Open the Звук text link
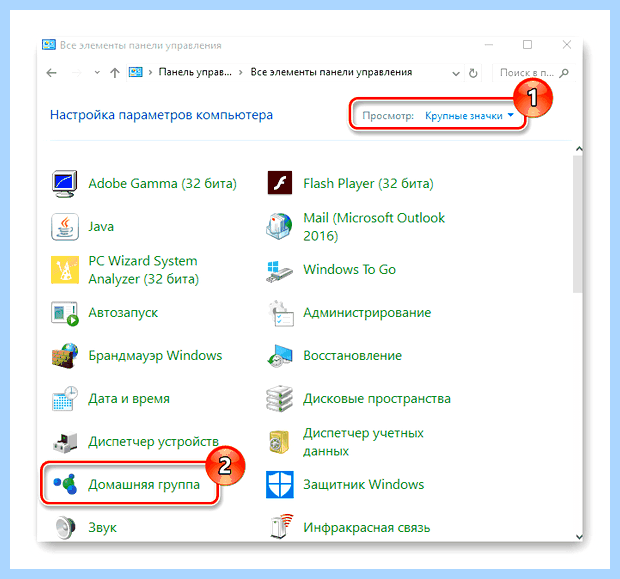This screenshot has height=579, width=620. (102, 527)
